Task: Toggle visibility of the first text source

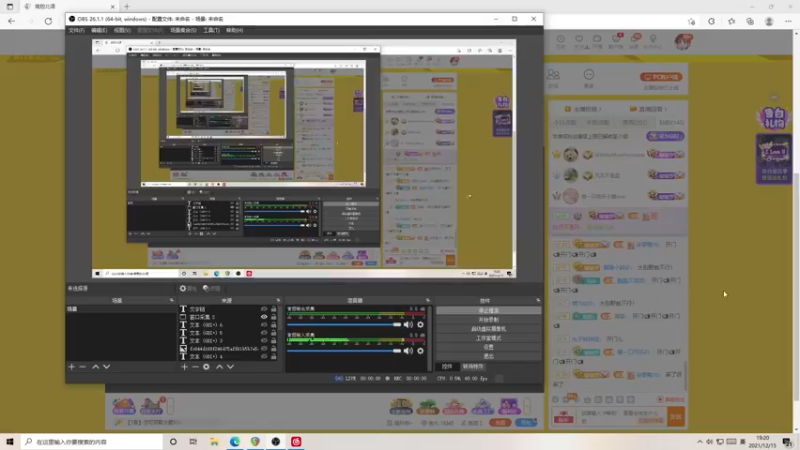Action: click(x=264, y=309)
